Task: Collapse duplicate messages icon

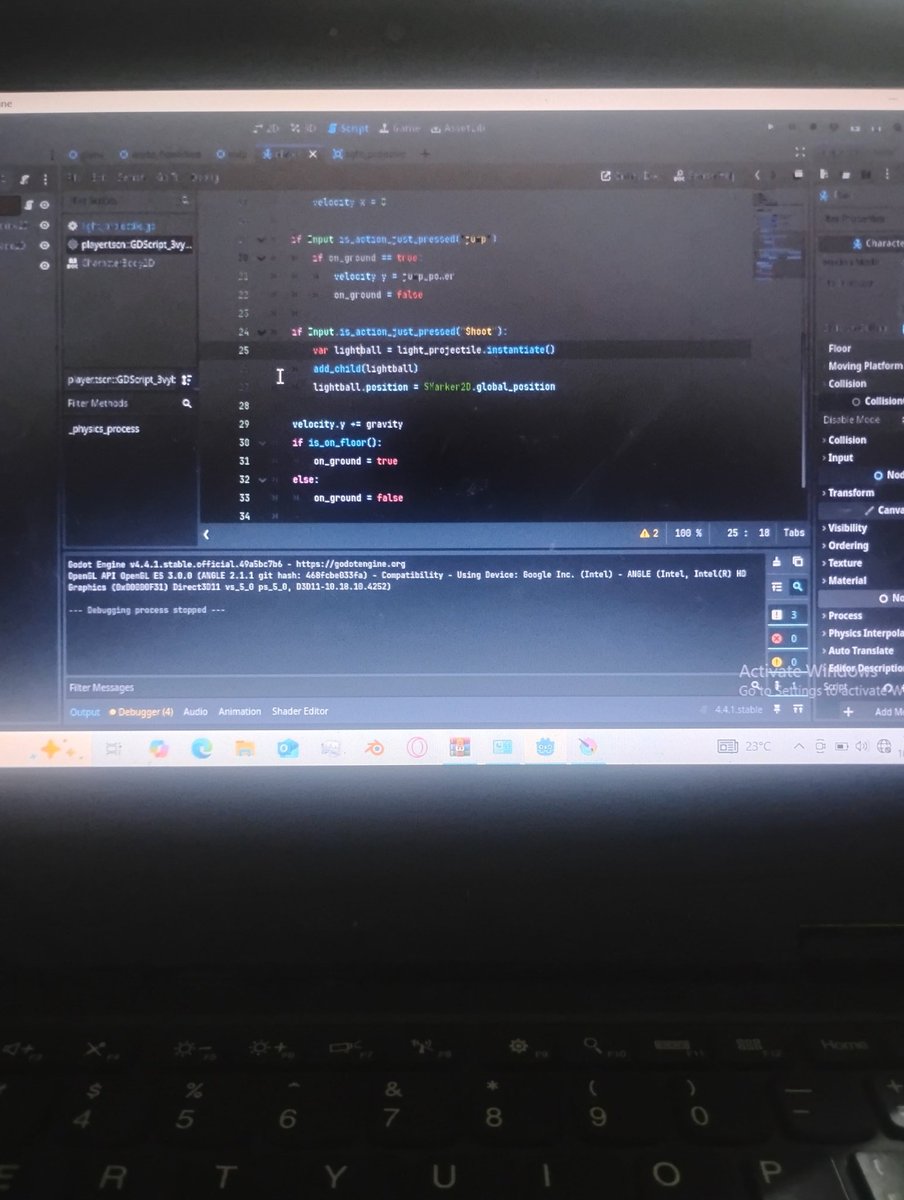Action: click(778, 588)
